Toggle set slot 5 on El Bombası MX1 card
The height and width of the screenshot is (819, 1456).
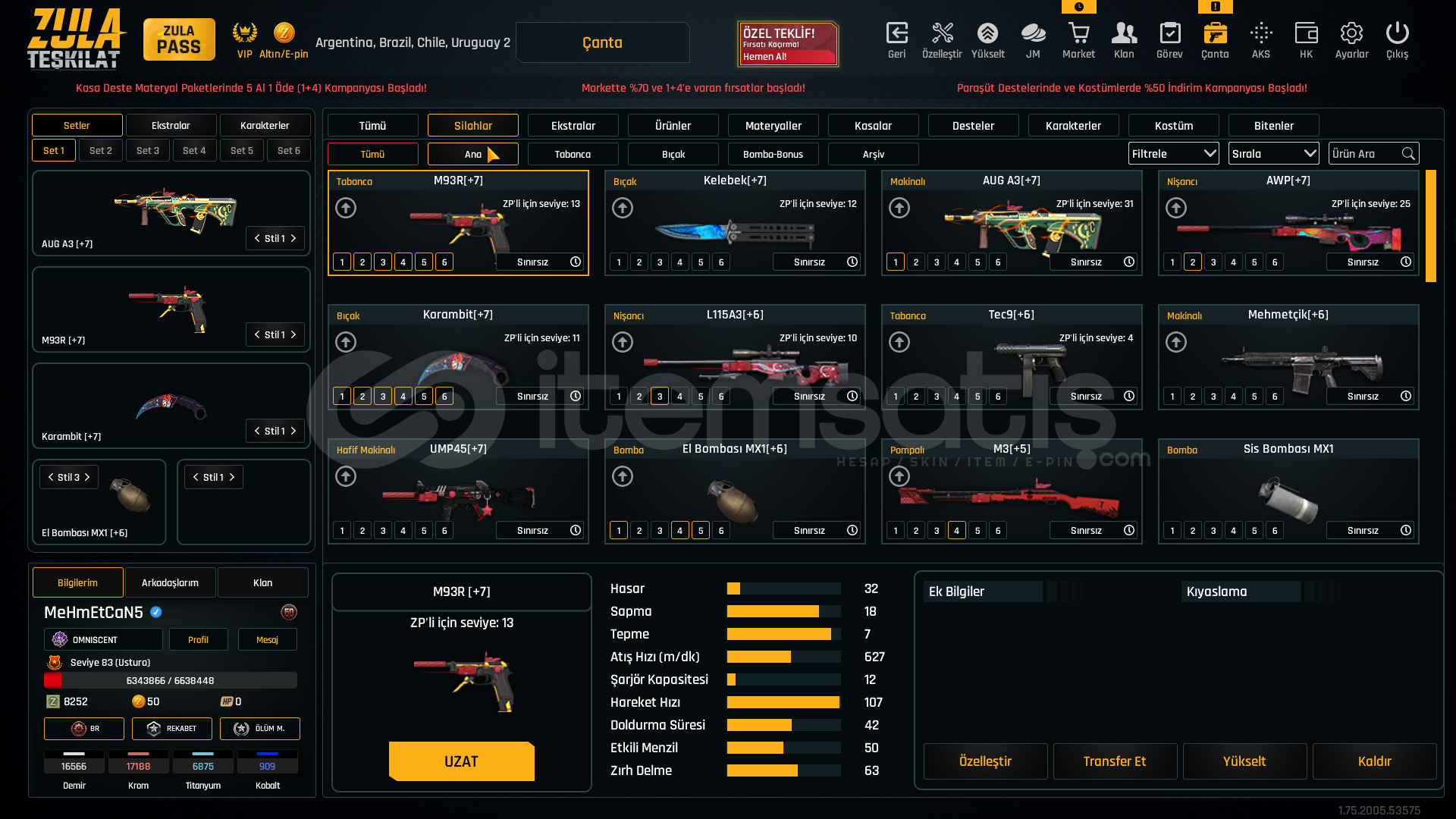click(x=701, y=531)
